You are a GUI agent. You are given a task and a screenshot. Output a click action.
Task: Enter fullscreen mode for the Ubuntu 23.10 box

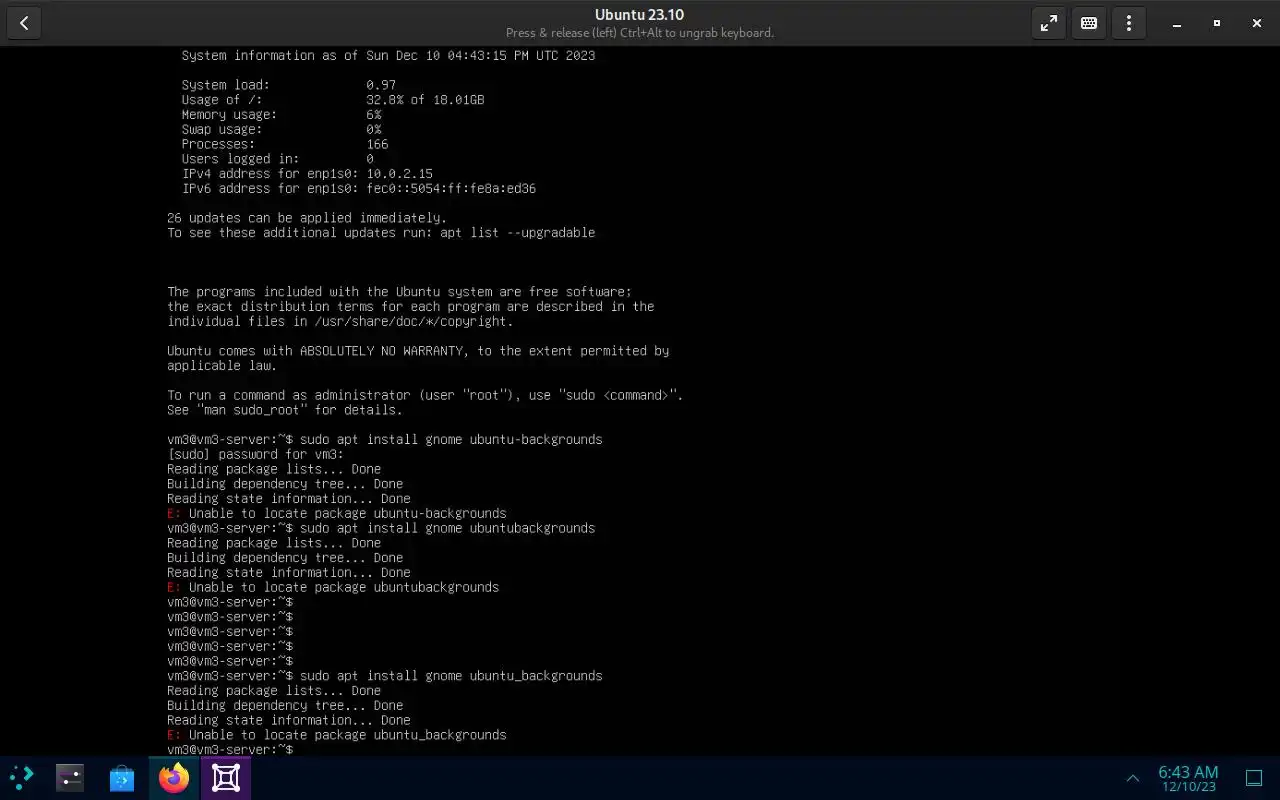coord(1049,23)
